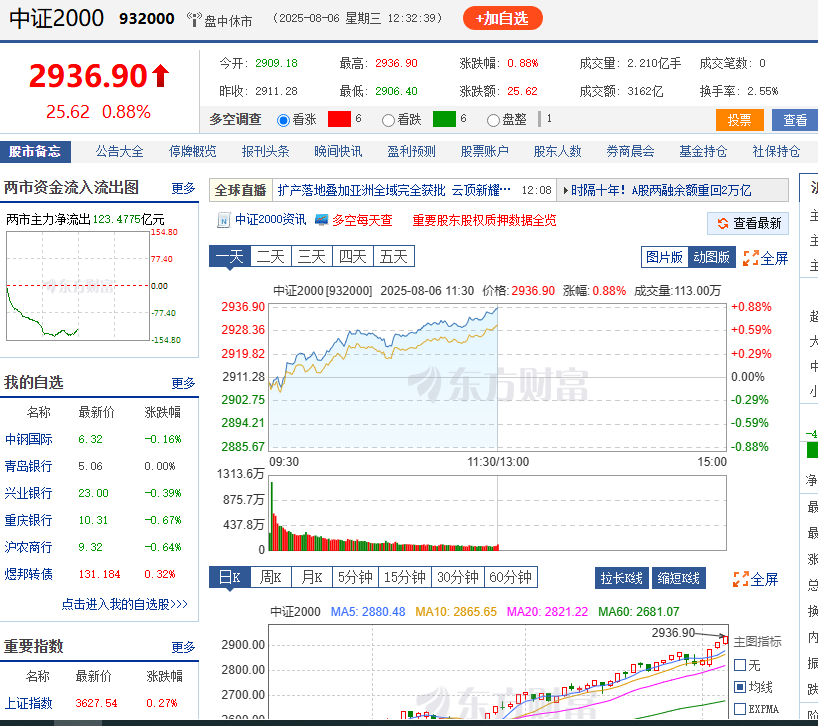Open 晚间快讯 in the navigation bar
This screenshot has height=726, width=818.
click(x=338, y=152)
